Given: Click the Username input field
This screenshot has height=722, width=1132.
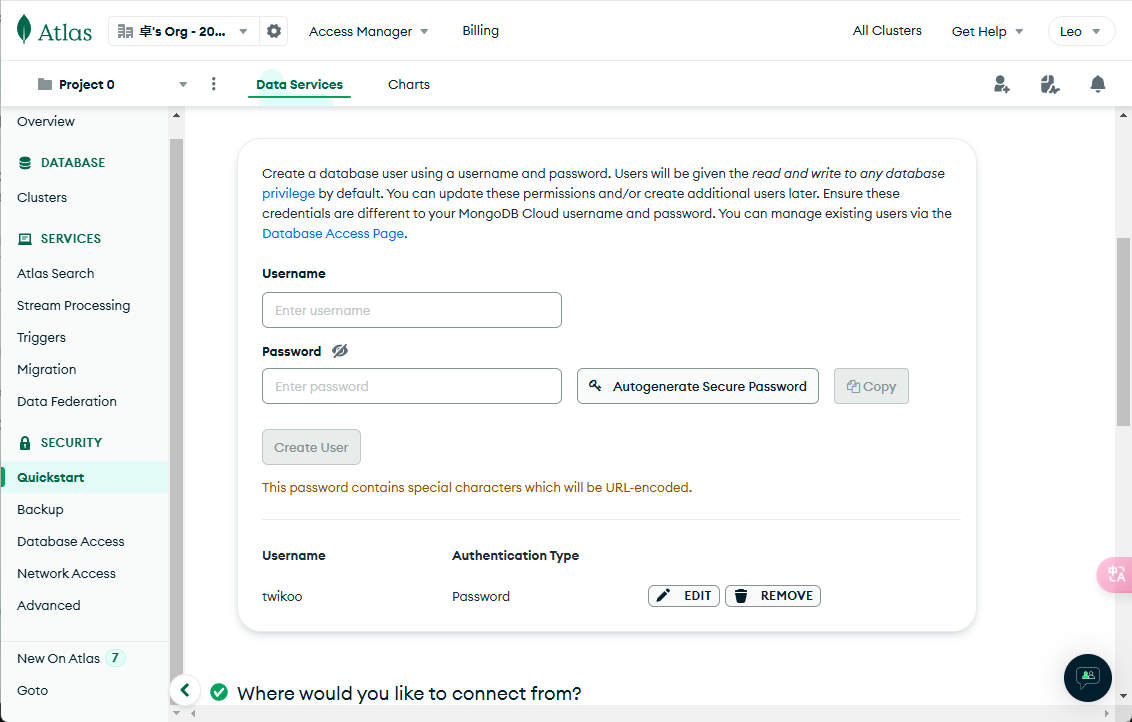Looking at the screenshot, I should tap(412, 310).
